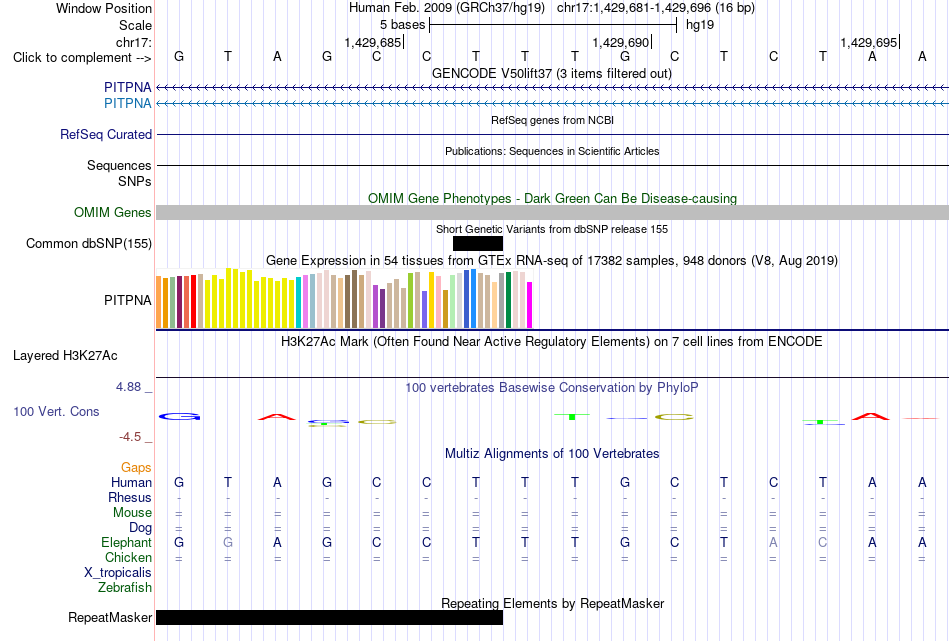Click the Window Position label
950x641 pixels.
click(x=104, y=8)
